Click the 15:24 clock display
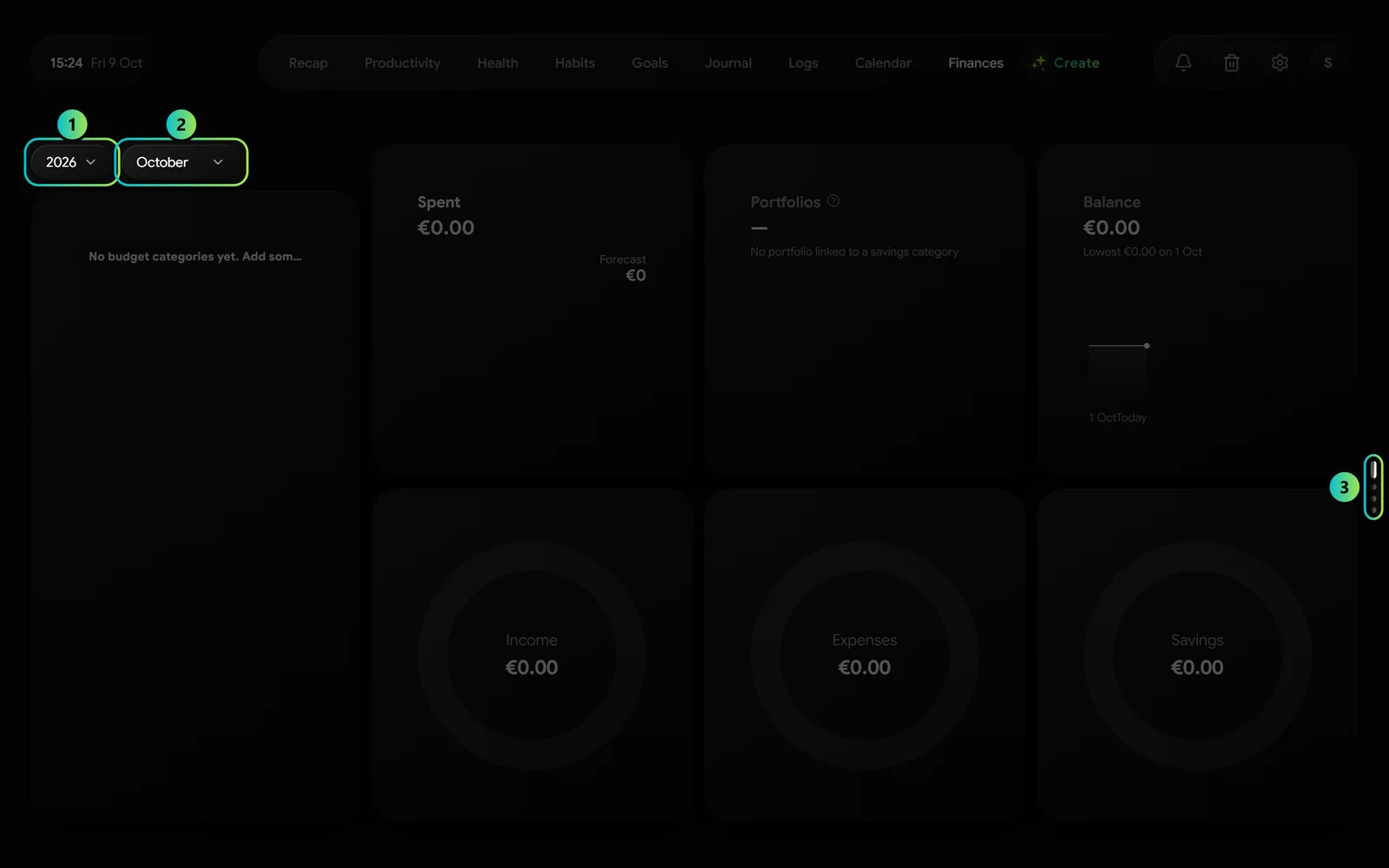 pyautogui.click(x=66, y=62)
